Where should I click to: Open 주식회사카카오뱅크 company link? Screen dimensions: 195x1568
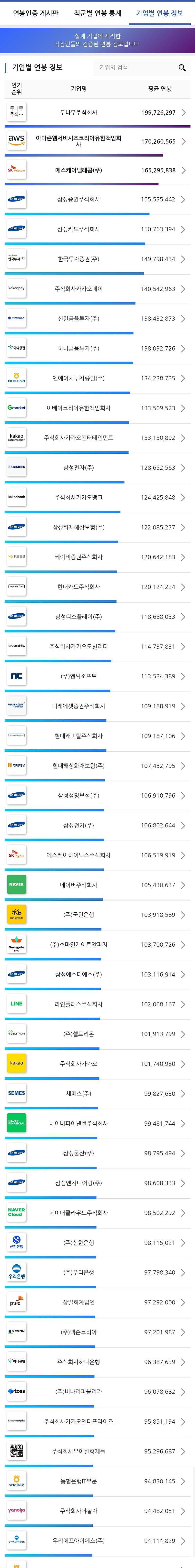click(x=78, y=497)
